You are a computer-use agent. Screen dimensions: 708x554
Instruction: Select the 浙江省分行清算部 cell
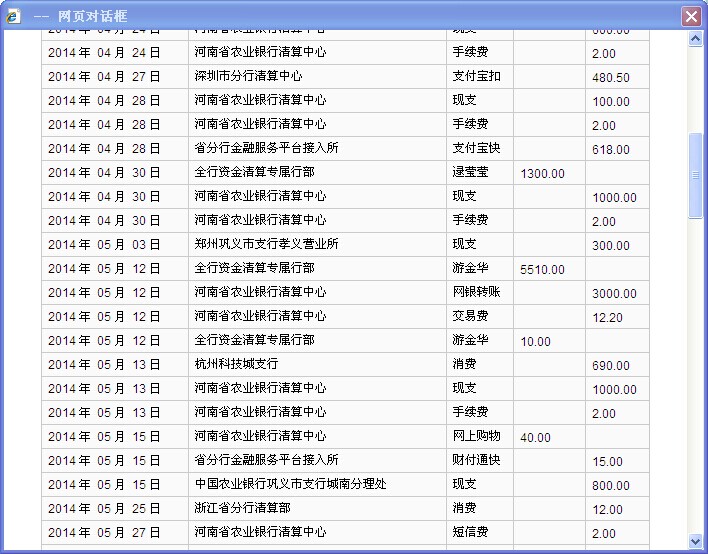coord(243,508)
